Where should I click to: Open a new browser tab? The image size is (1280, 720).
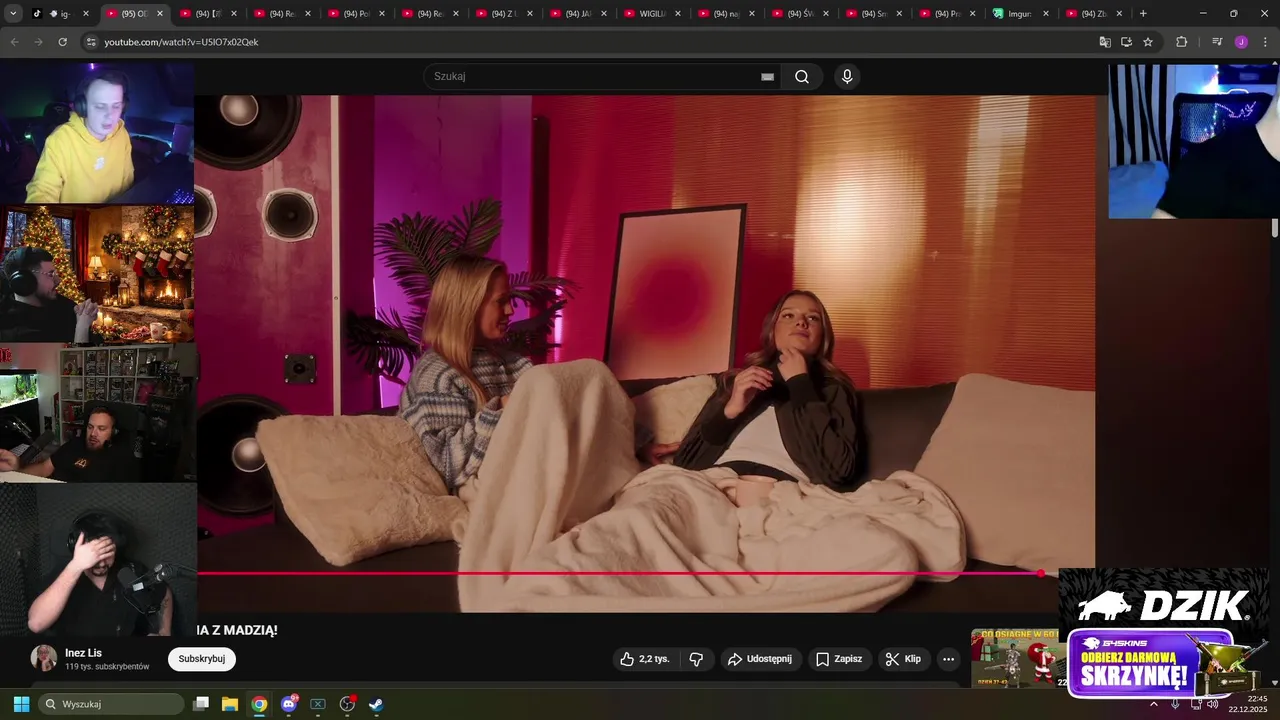point(1143,14)
